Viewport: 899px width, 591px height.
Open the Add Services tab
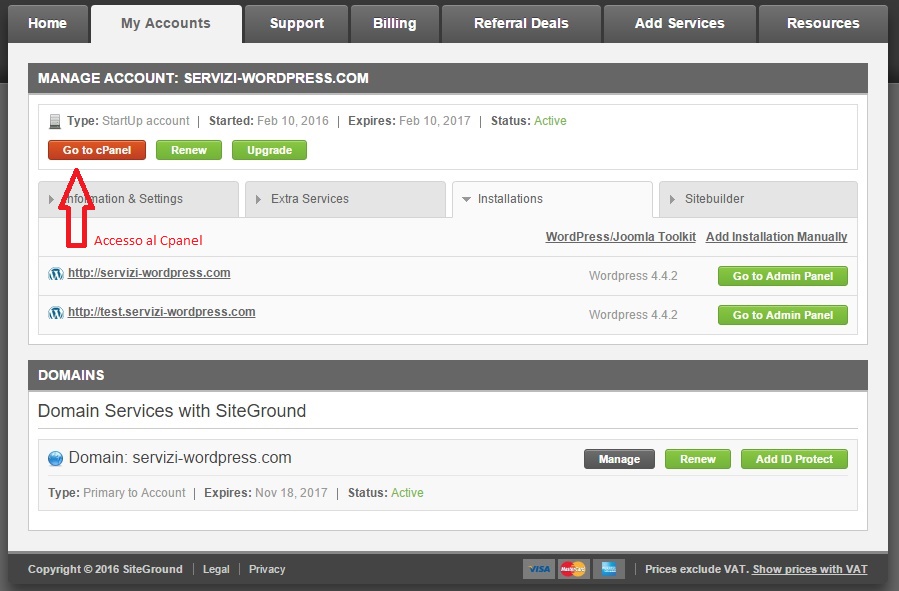(x=679, y=24)
